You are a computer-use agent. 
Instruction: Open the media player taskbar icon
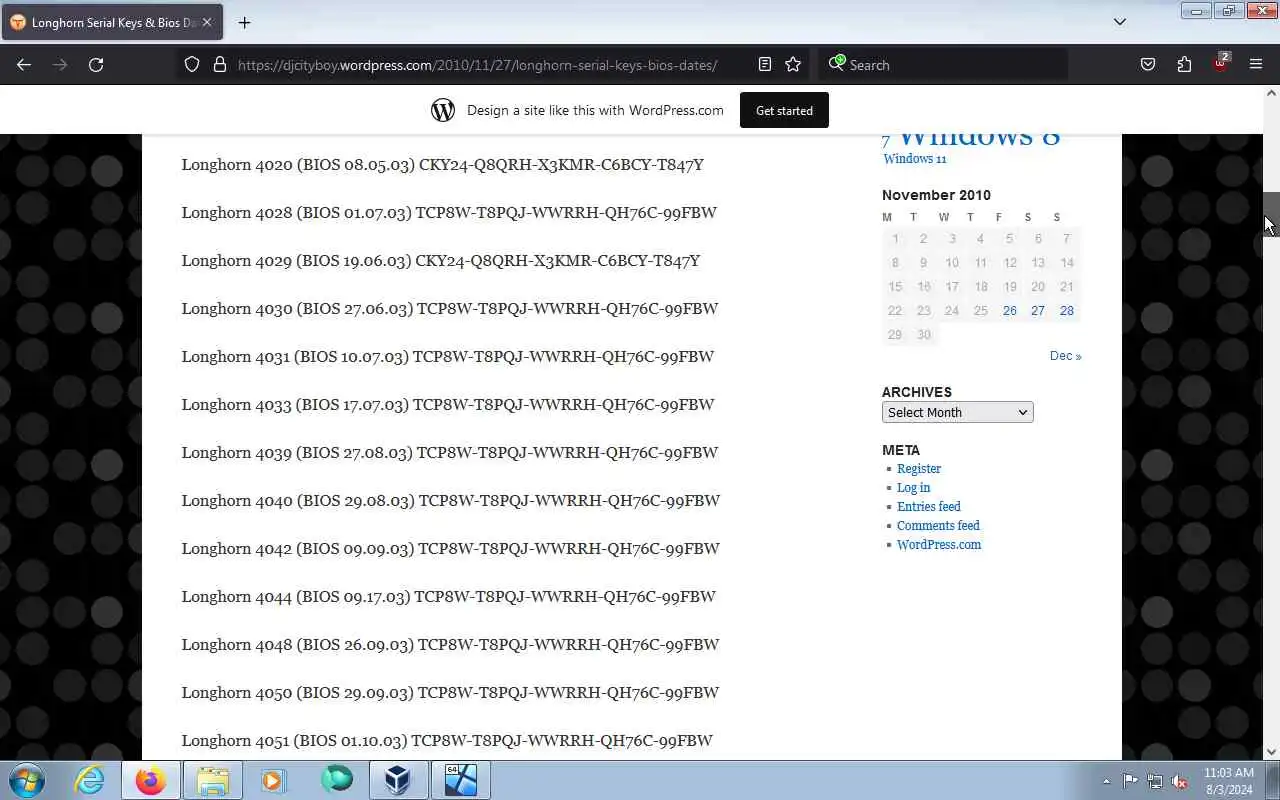274,780
